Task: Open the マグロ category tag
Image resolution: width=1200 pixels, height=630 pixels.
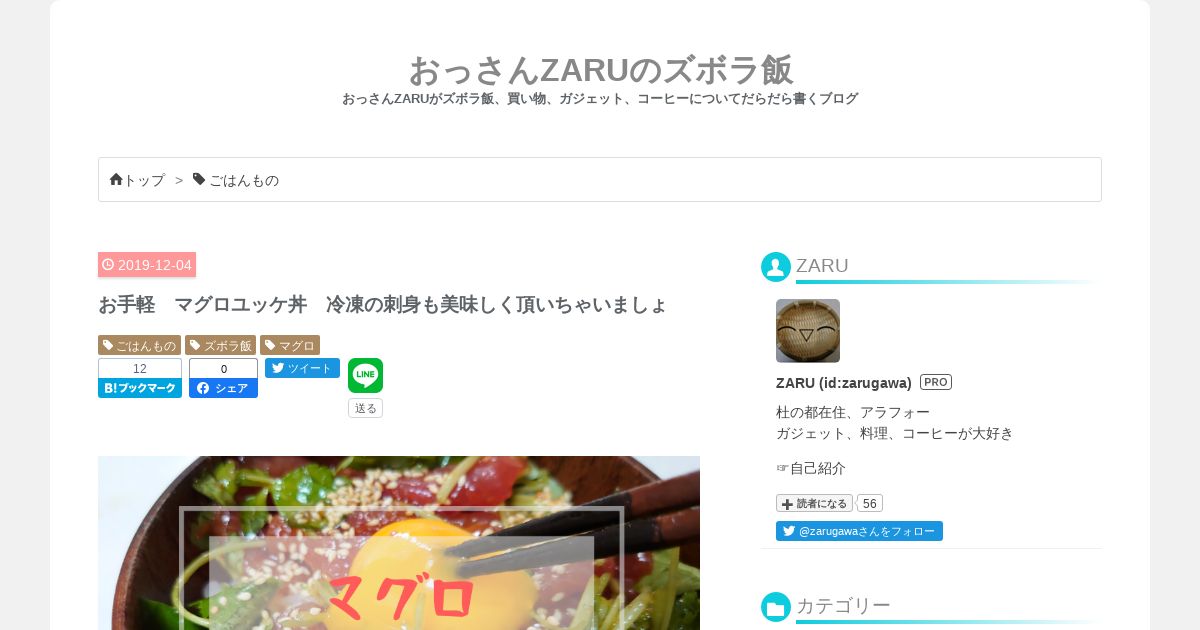Action: point(290,345)
